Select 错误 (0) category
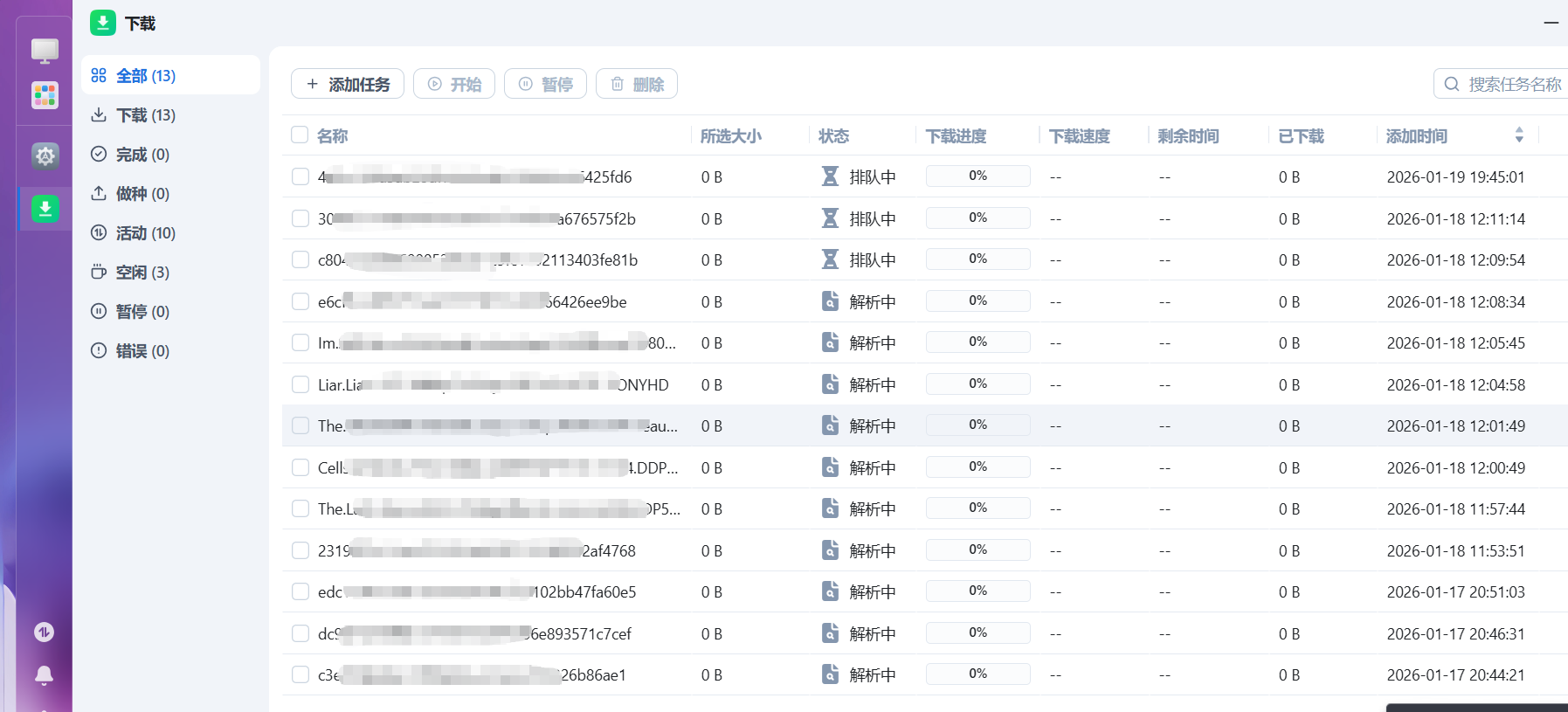 [170, 350]
